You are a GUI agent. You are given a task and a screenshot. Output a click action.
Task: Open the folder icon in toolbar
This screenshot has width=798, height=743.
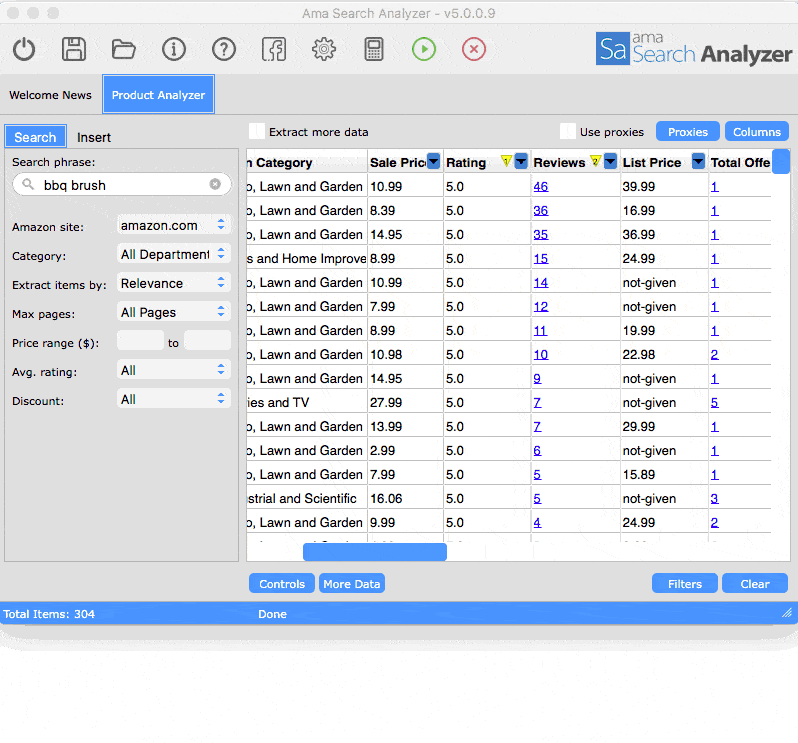click(124, 49)
